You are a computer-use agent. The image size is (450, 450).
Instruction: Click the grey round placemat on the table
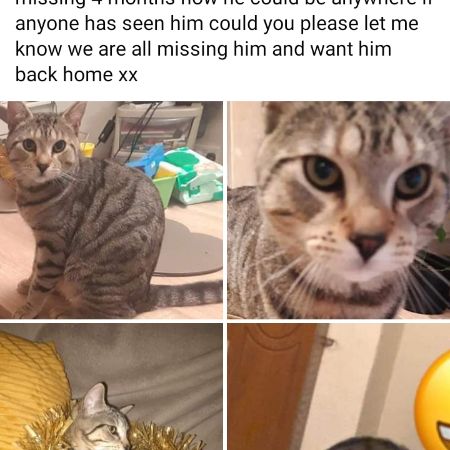coord(190,248)
